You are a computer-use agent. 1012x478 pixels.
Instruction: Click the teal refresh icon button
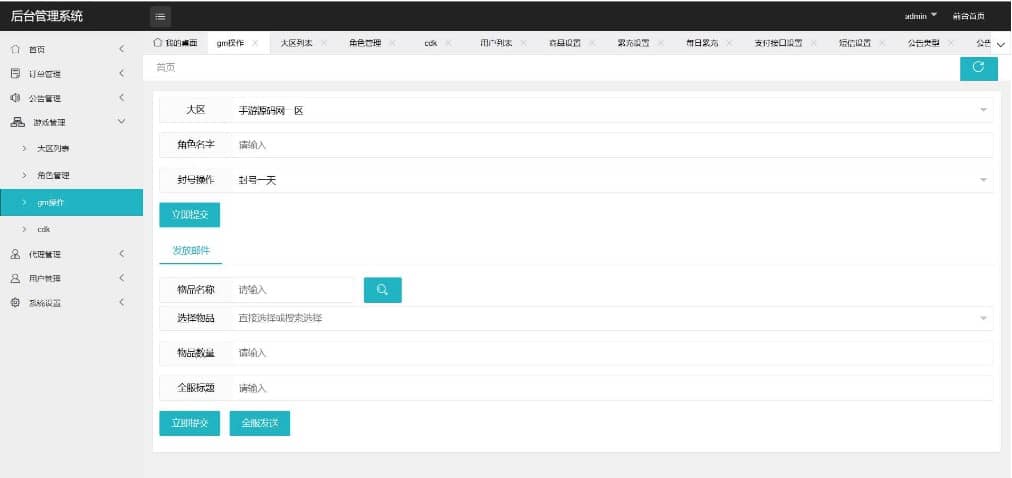[978, 67]
